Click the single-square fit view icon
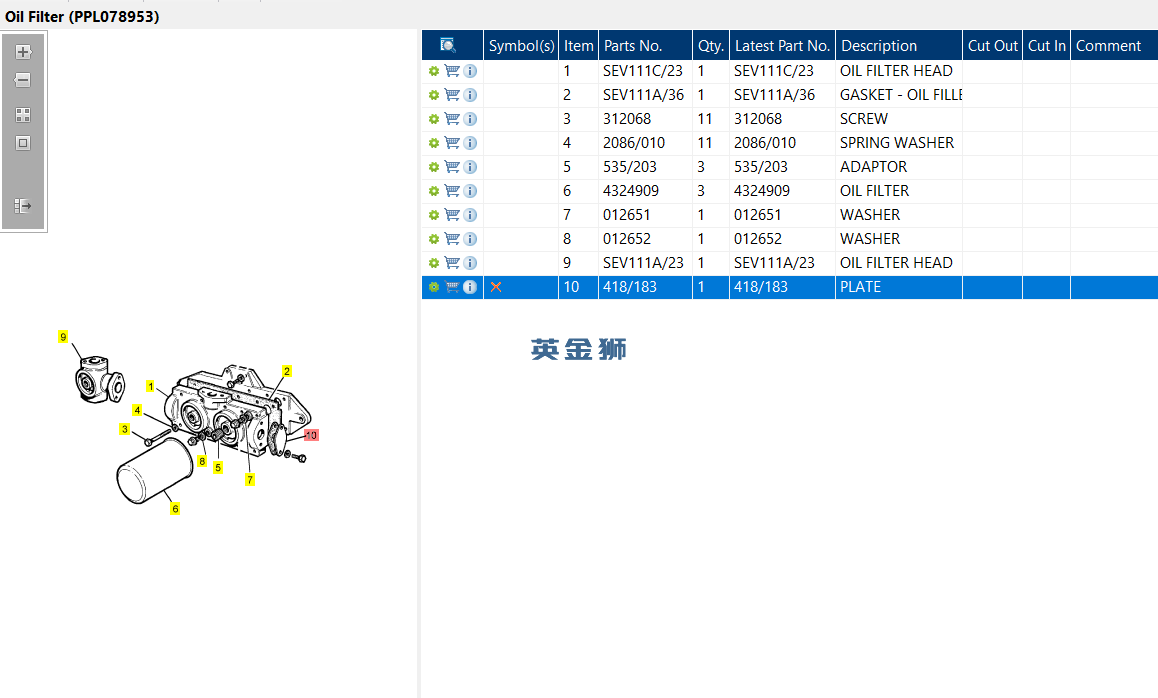This screenshot has height=698, width=1158. [x=23, y=143]
